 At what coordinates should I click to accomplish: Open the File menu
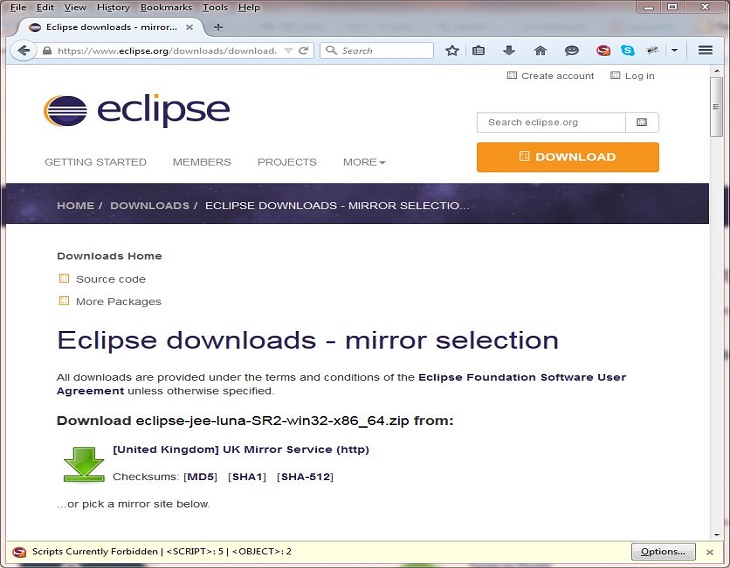[18, 7]
